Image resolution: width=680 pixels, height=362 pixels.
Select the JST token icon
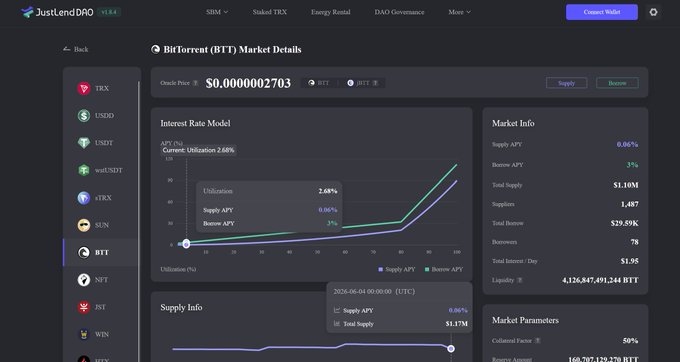[84, 307]
